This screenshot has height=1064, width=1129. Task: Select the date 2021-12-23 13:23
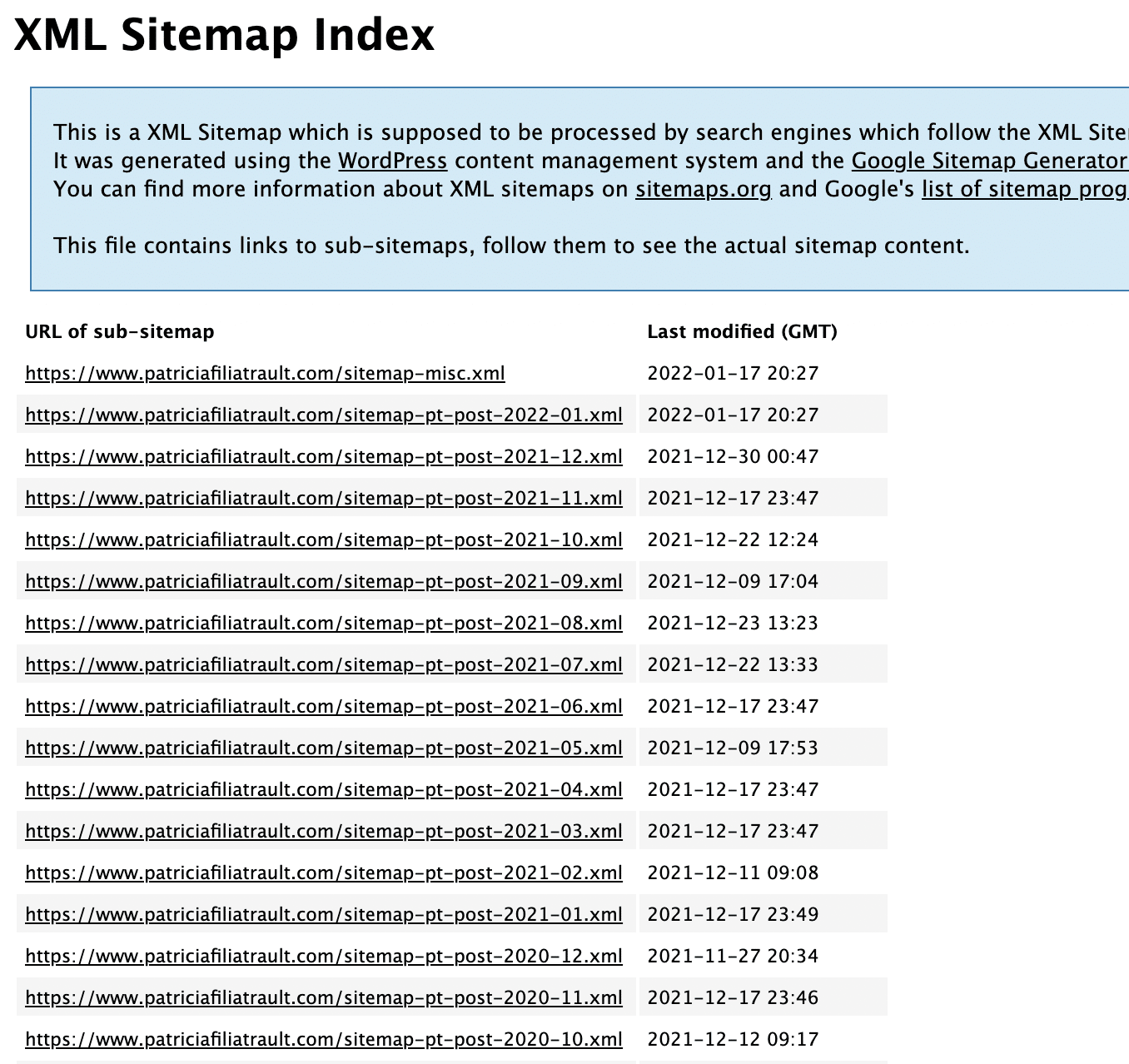click(x=734, y=623)
